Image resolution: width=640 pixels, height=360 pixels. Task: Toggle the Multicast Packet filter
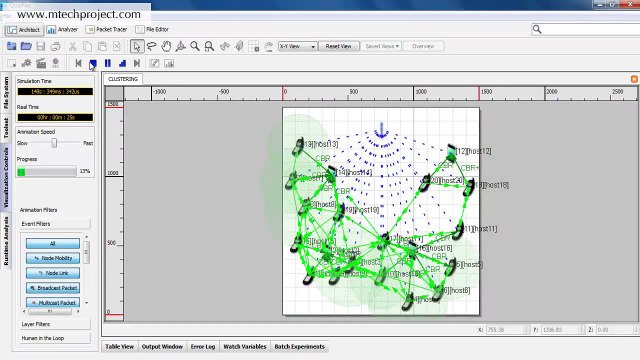[53, 302]
